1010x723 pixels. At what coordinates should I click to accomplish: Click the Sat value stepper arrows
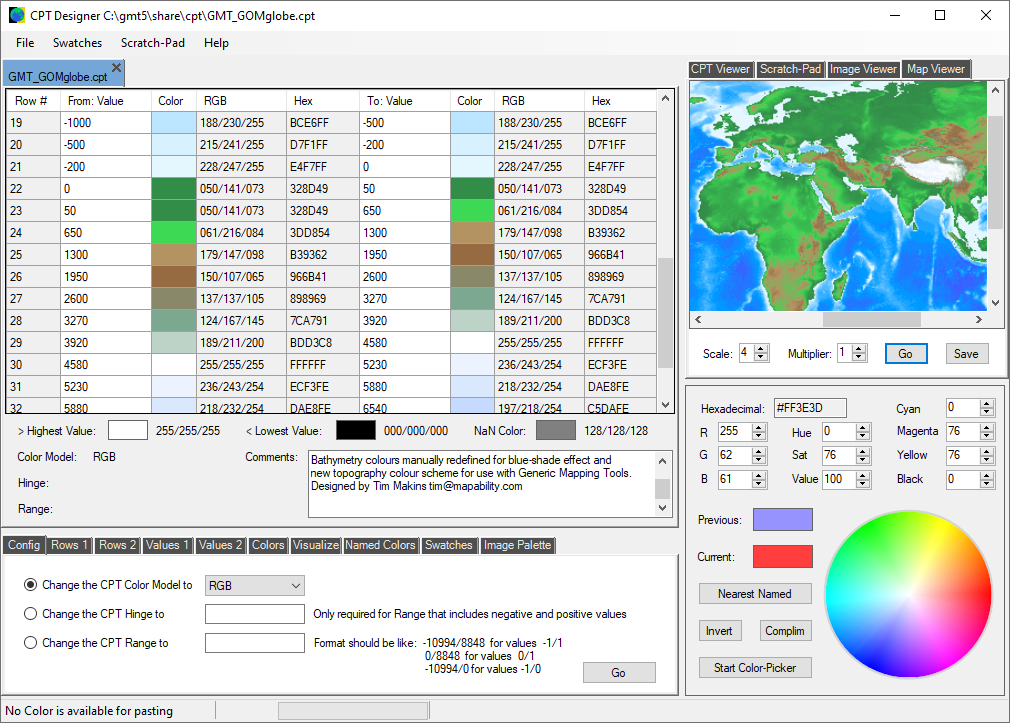coord(864,456)
